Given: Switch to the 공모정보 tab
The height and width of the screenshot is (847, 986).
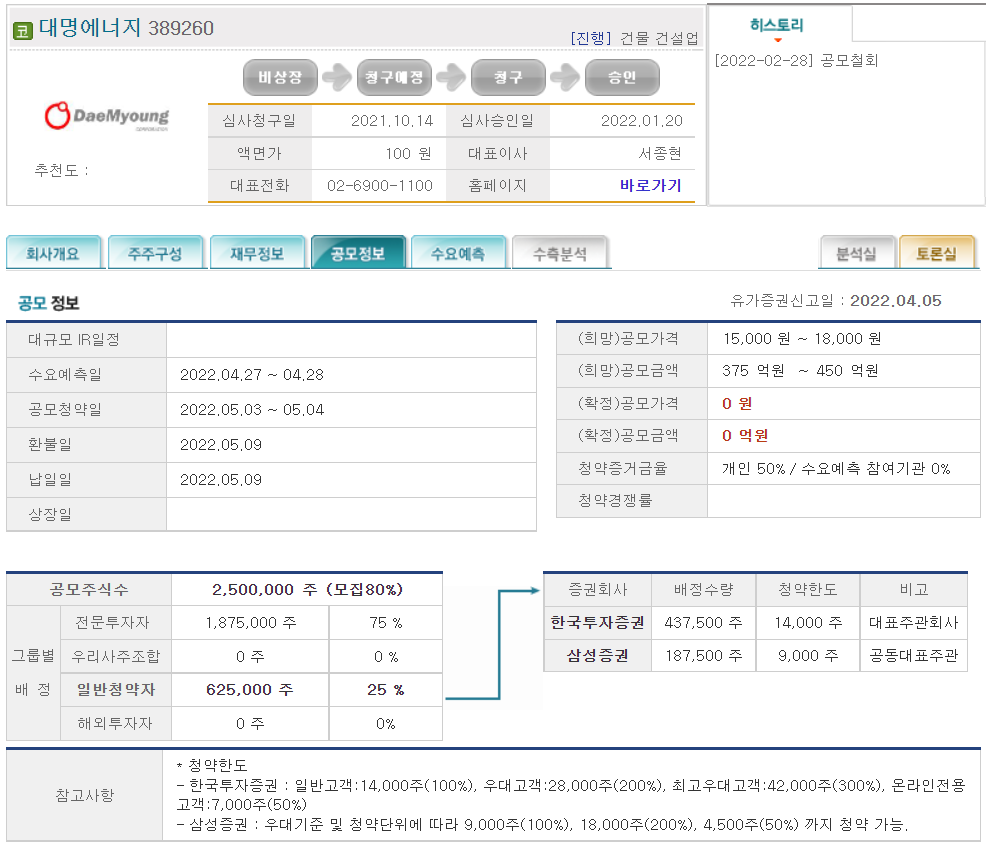Looking at the screenshot, I should pos(358,253).
